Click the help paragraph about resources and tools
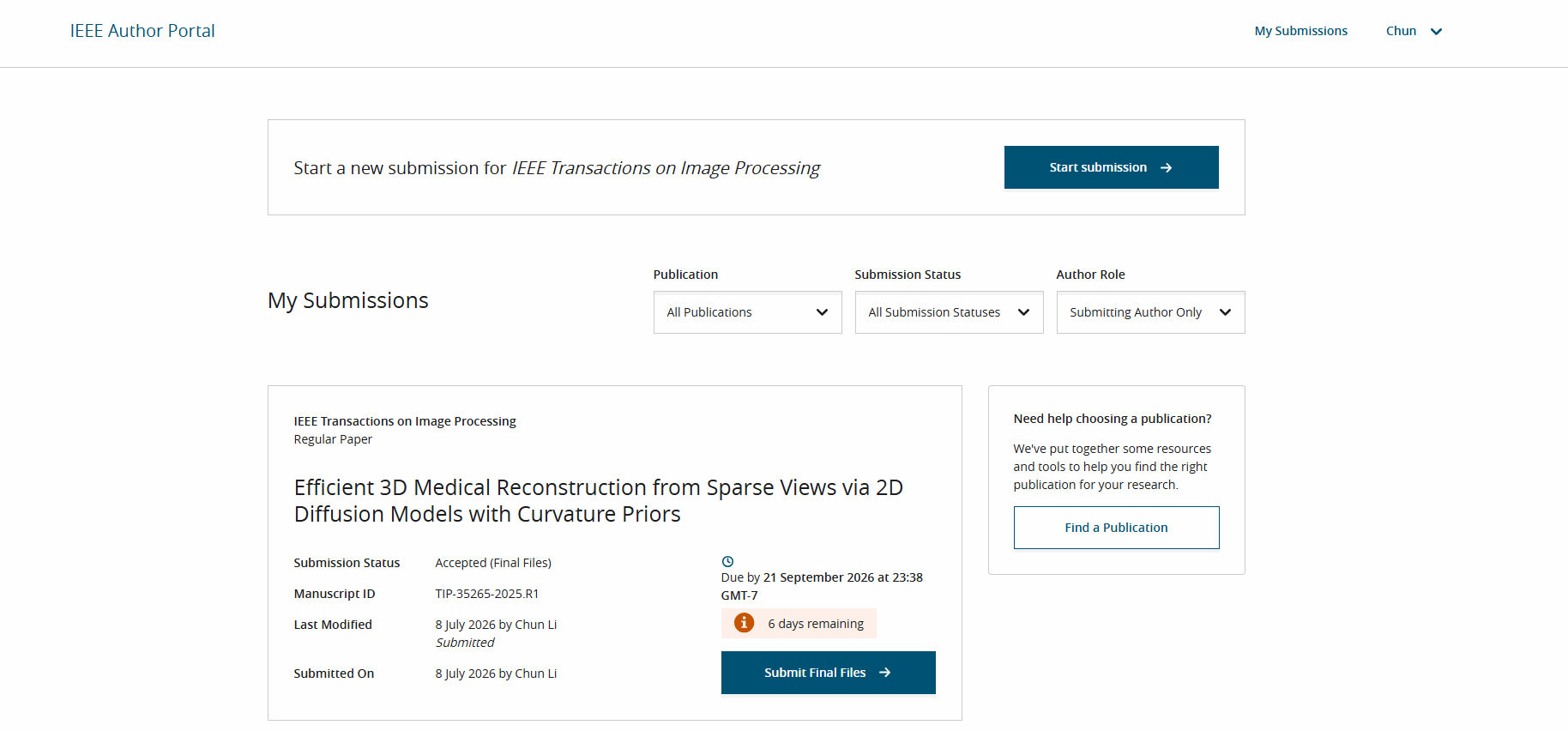 (x=1113, y=467)
